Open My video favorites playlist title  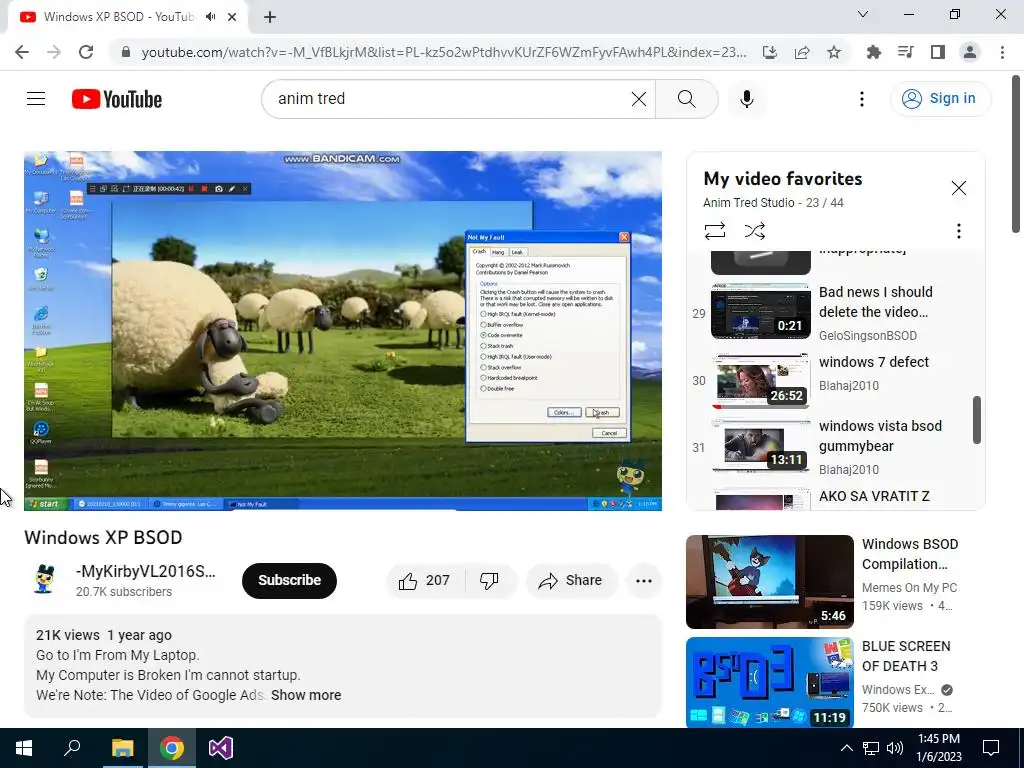pos(782,179)
